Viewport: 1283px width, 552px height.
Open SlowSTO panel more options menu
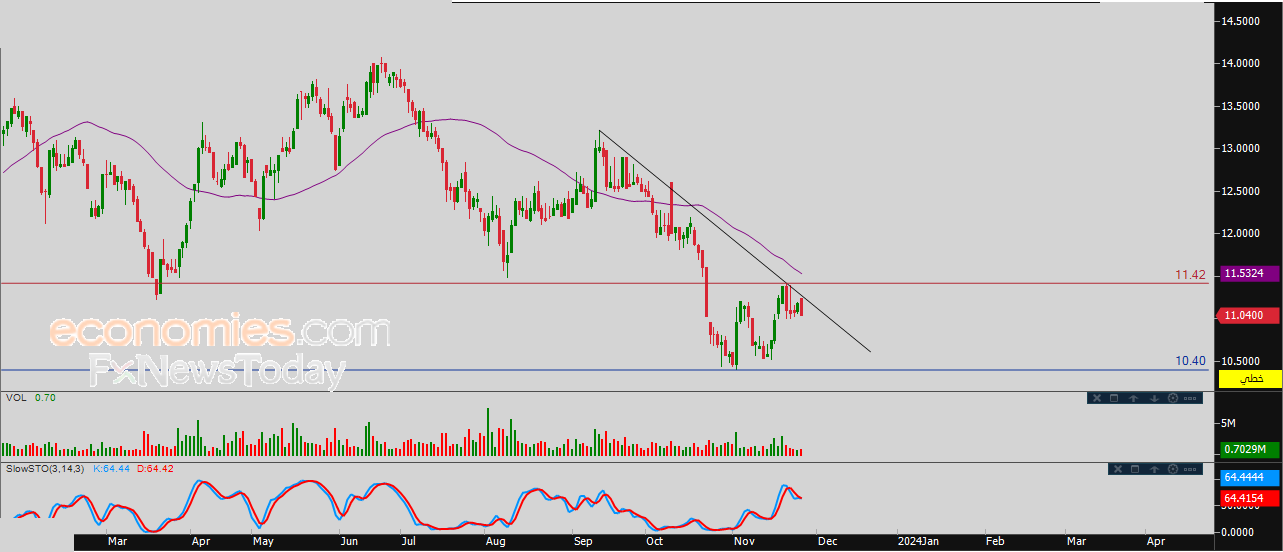(1191, 469)
